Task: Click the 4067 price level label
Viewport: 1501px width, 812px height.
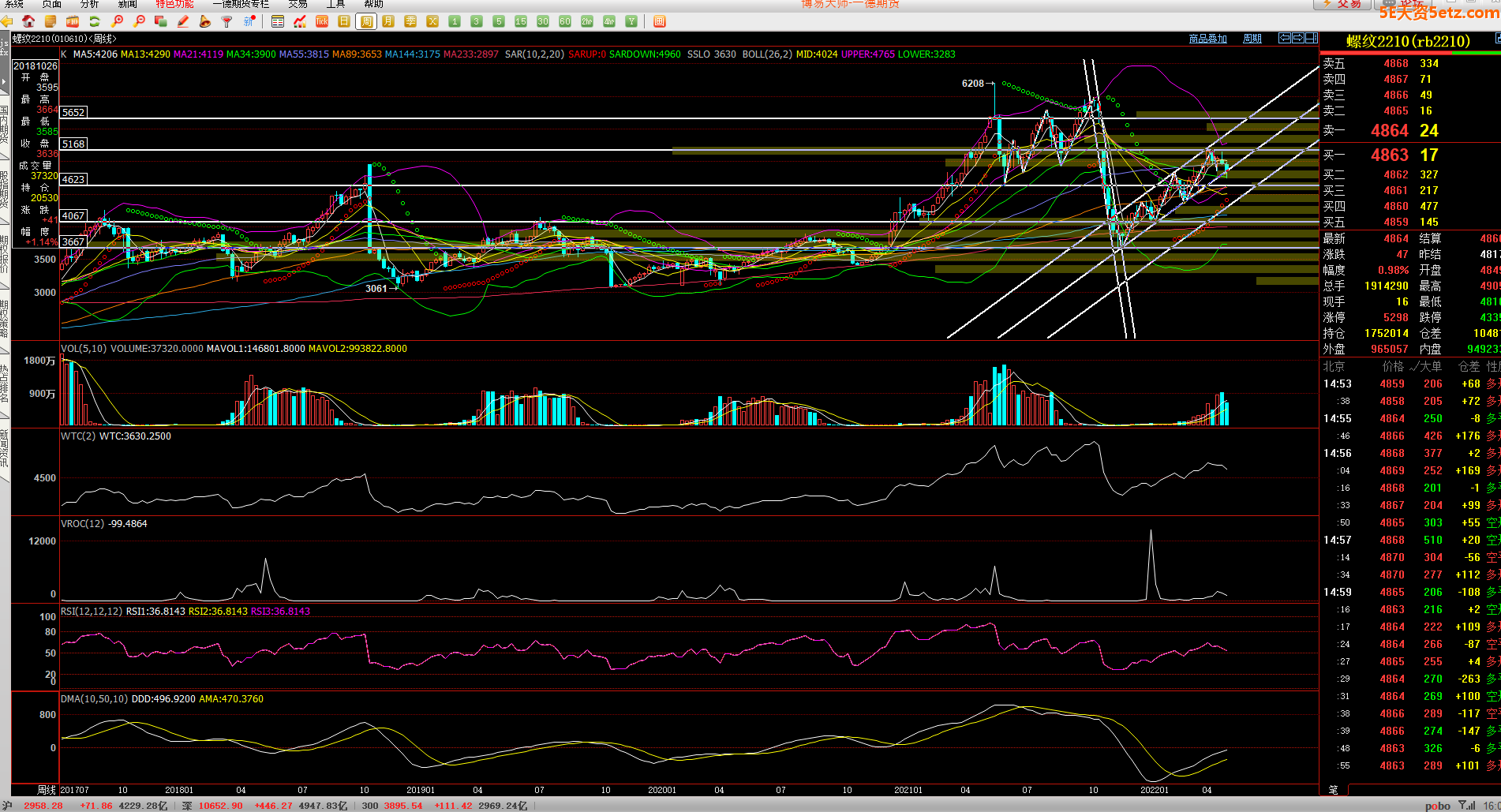Action: click(x=73, y=215)
